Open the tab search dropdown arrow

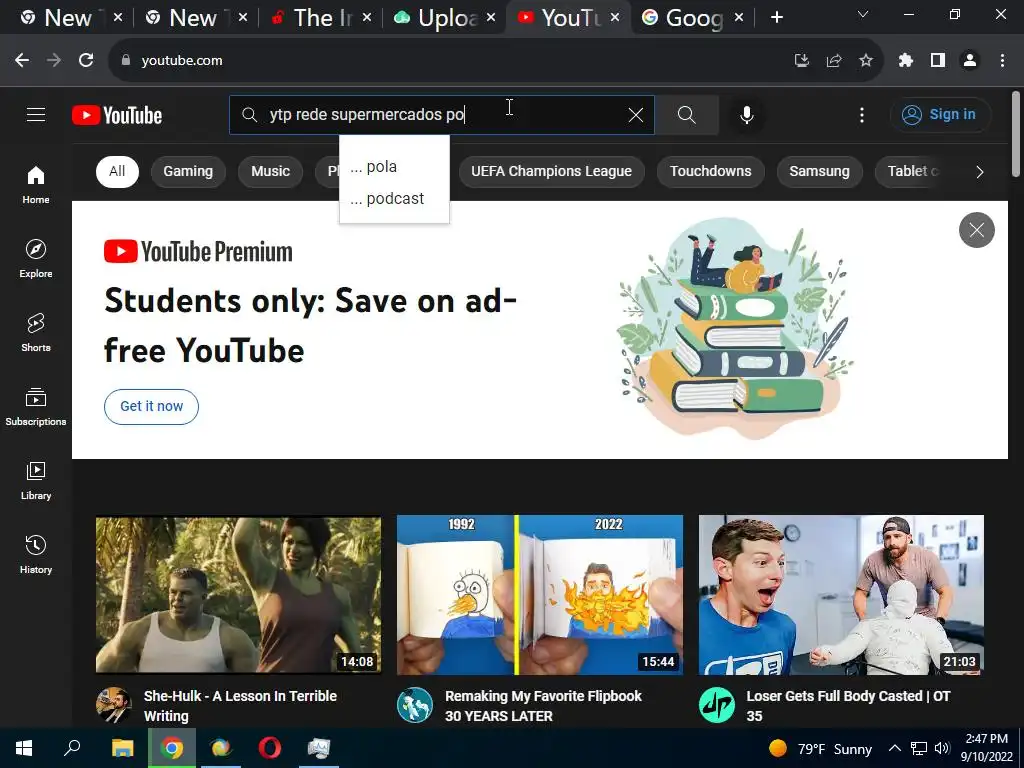point(863,14)
